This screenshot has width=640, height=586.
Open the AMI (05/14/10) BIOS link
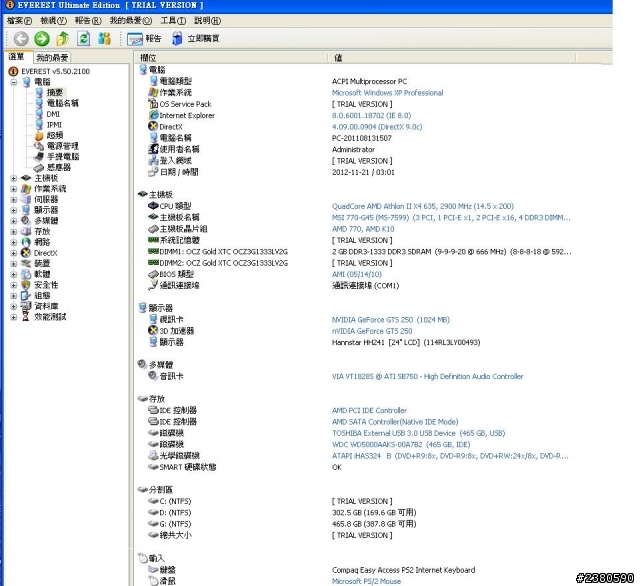coord(357,274)
